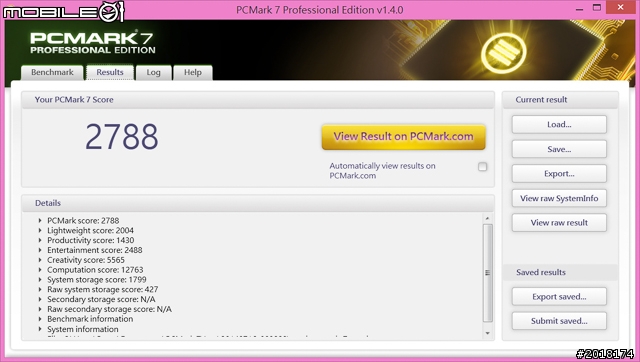Expand the Raw system storage score: 427 row
This screenshot has height=362, width=640.
[40, 289]
